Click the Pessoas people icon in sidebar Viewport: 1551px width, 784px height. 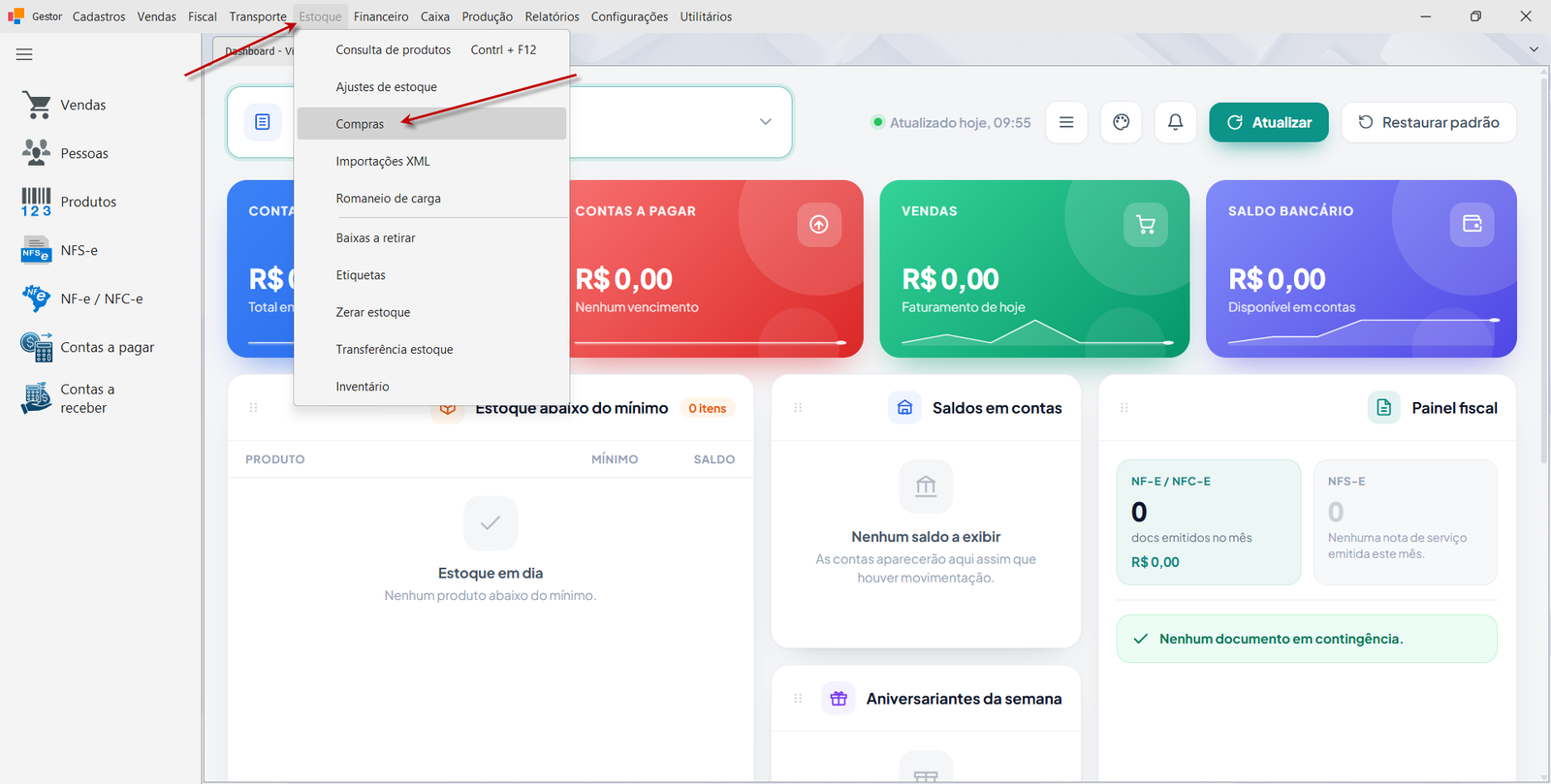[37, 153]
